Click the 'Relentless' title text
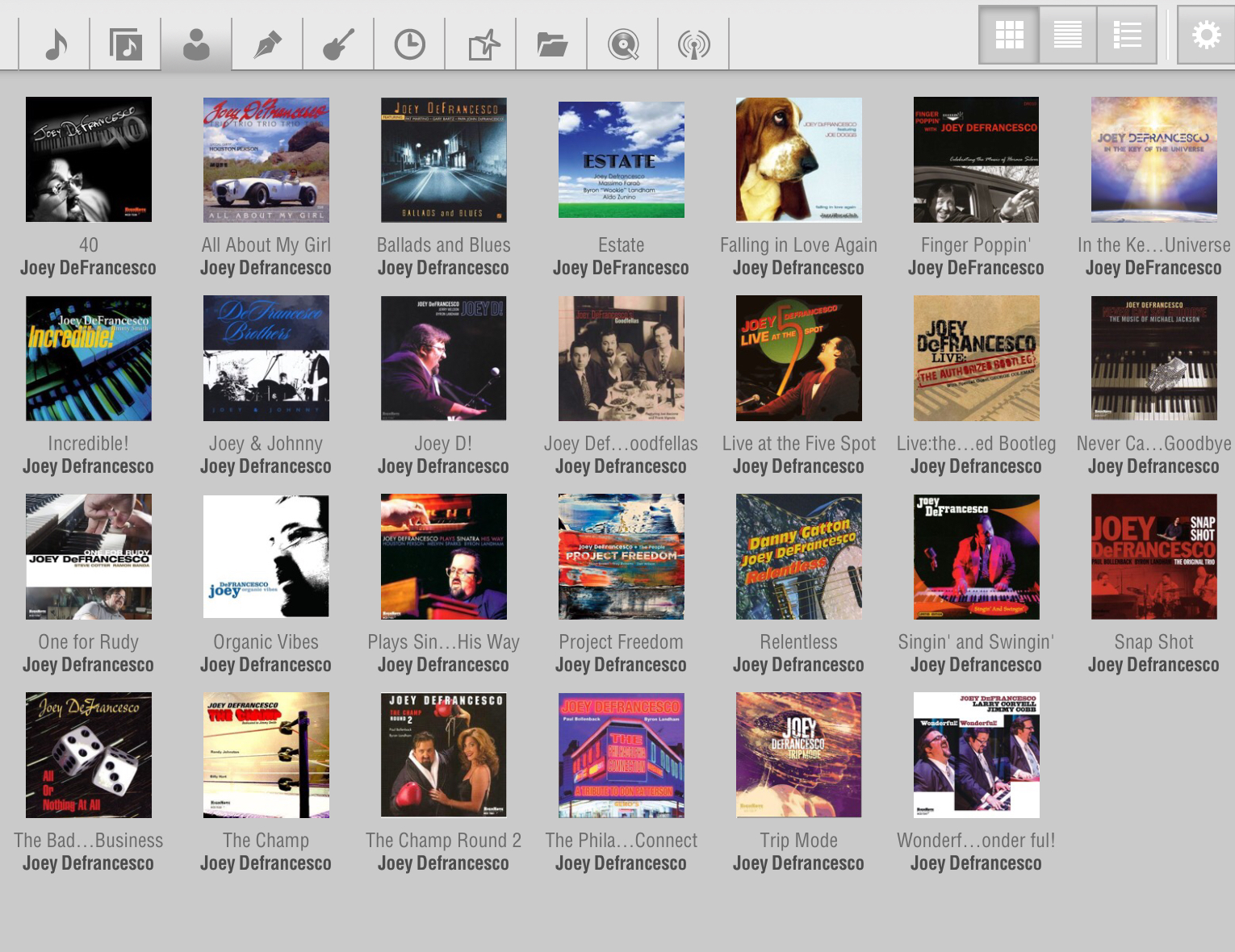1235x952 pixels. pos(799,641)
